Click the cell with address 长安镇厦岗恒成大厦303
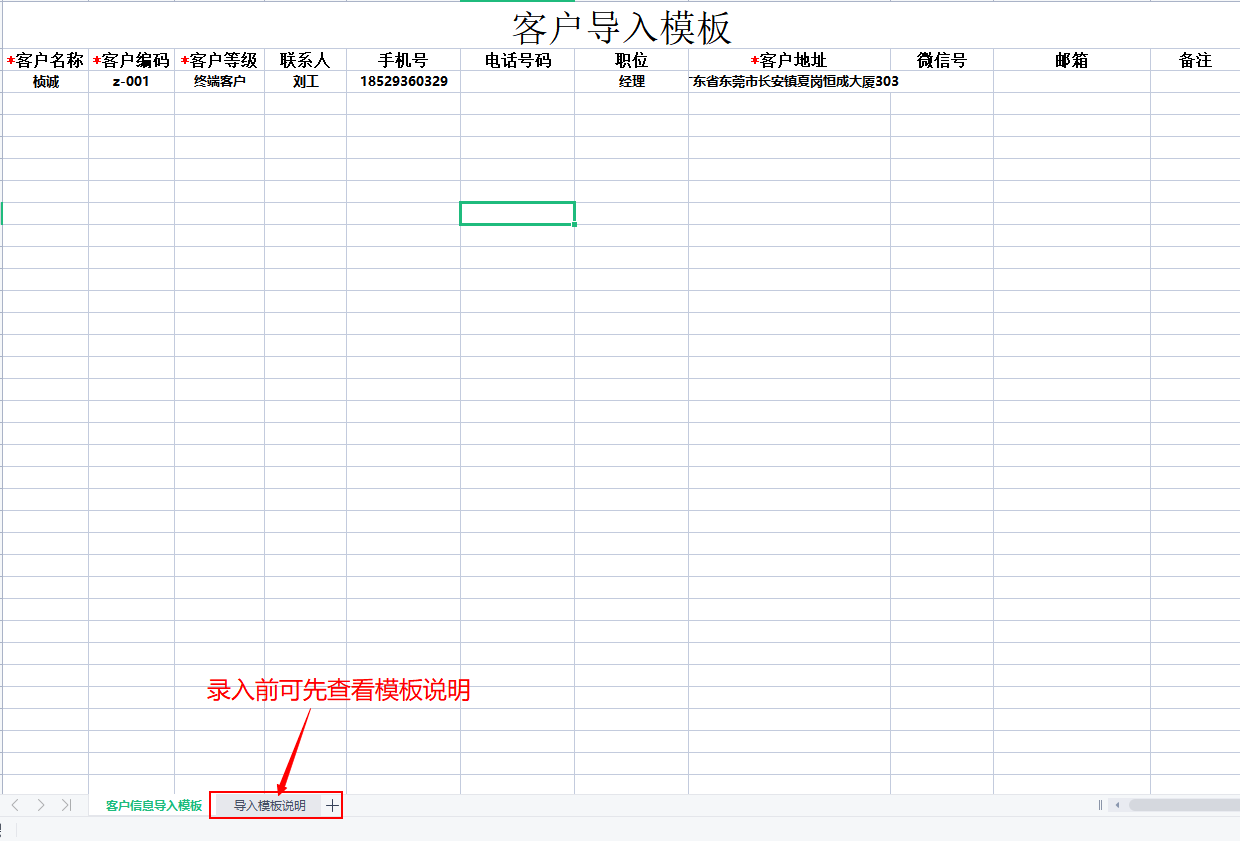Image resolution: width=1240 pixels, height=841 pixels. point(789,82)
